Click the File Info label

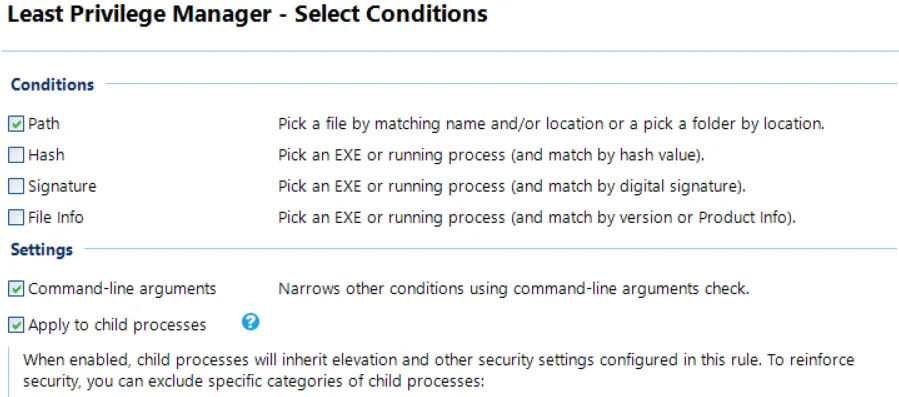click(x=56, y=218)
